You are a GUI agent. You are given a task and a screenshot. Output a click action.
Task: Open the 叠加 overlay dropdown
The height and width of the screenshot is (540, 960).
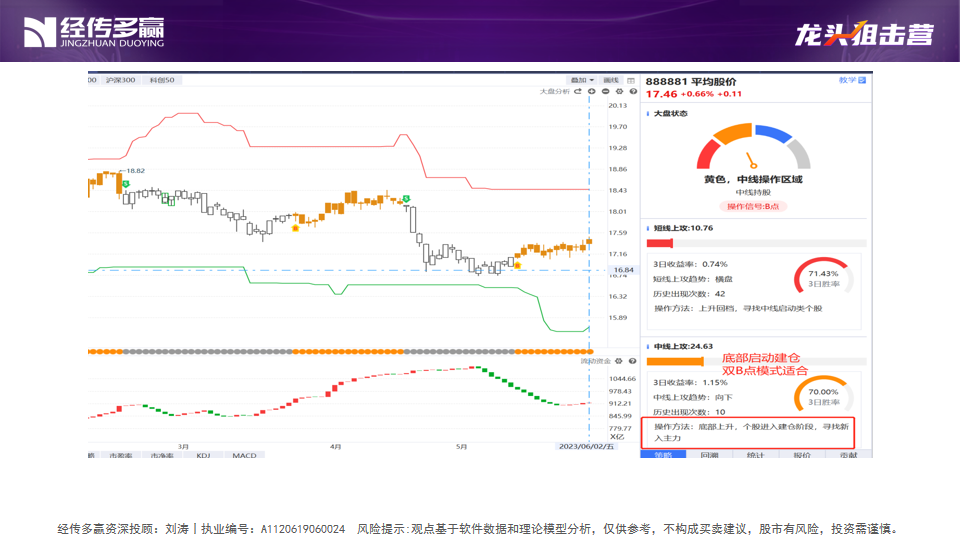582,80
